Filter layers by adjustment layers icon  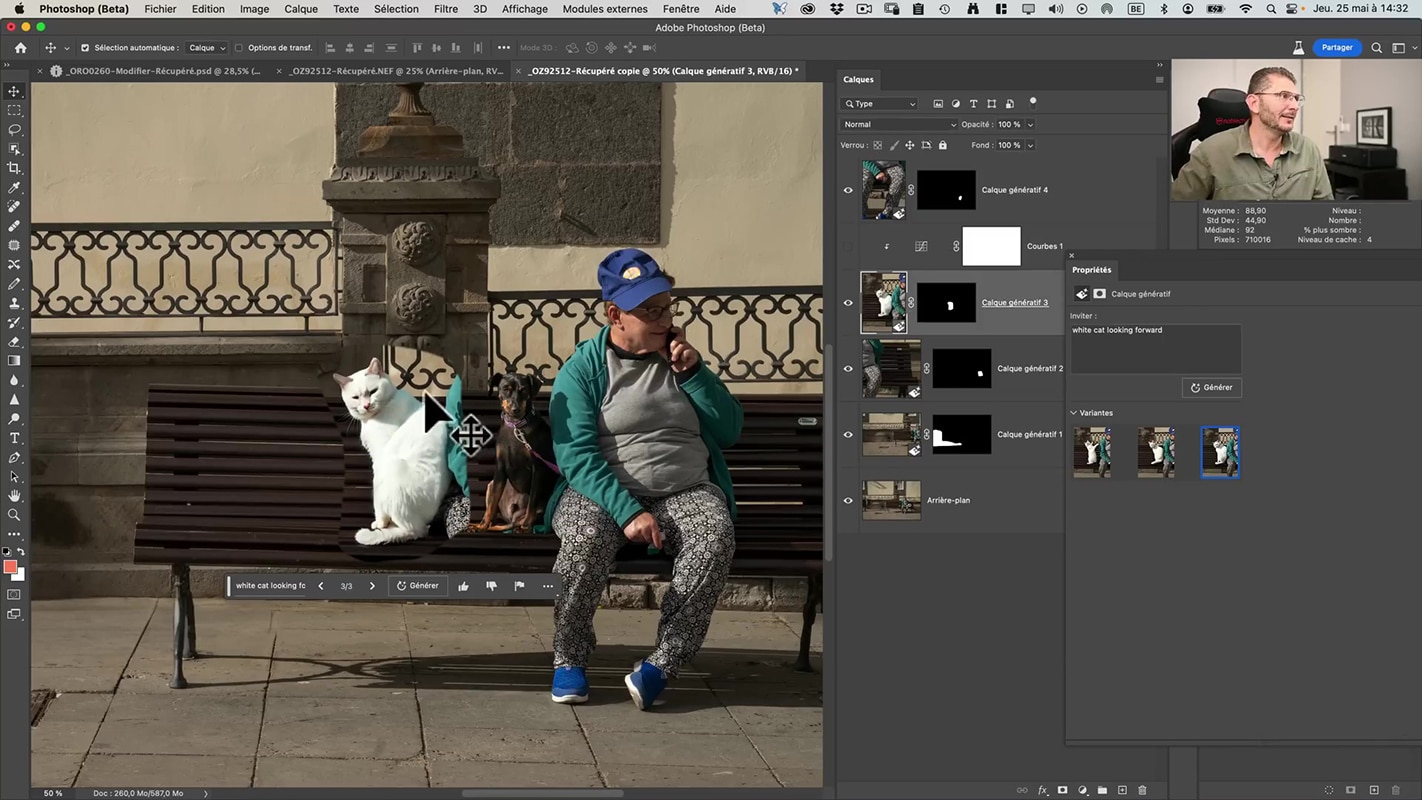[x=955, y=104]
